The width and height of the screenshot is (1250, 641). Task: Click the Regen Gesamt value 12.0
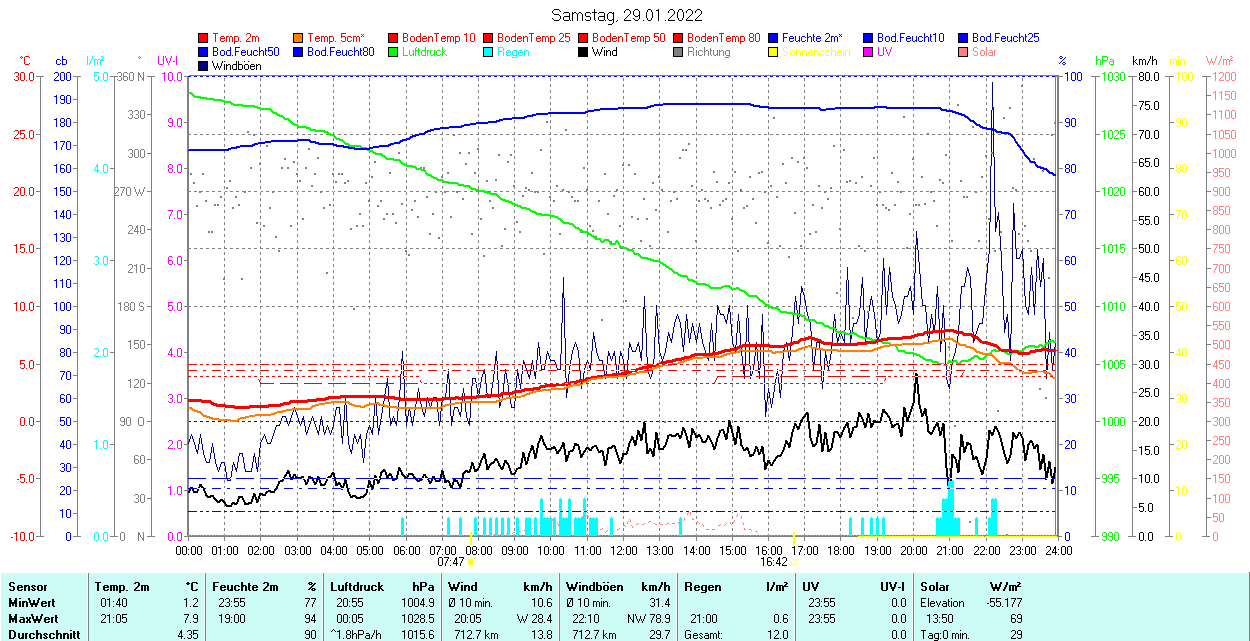pos(776,635)
